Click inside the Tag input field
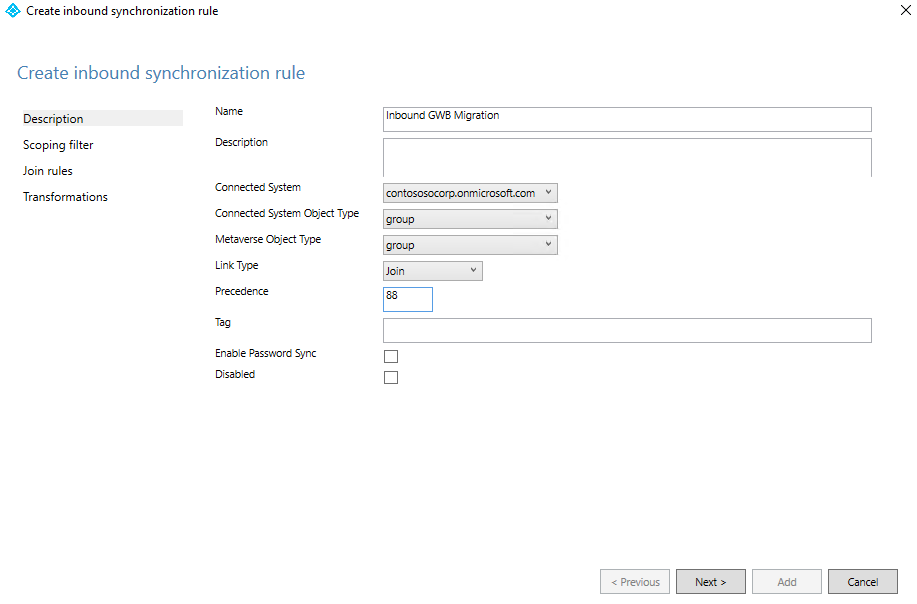 (627, 331)
